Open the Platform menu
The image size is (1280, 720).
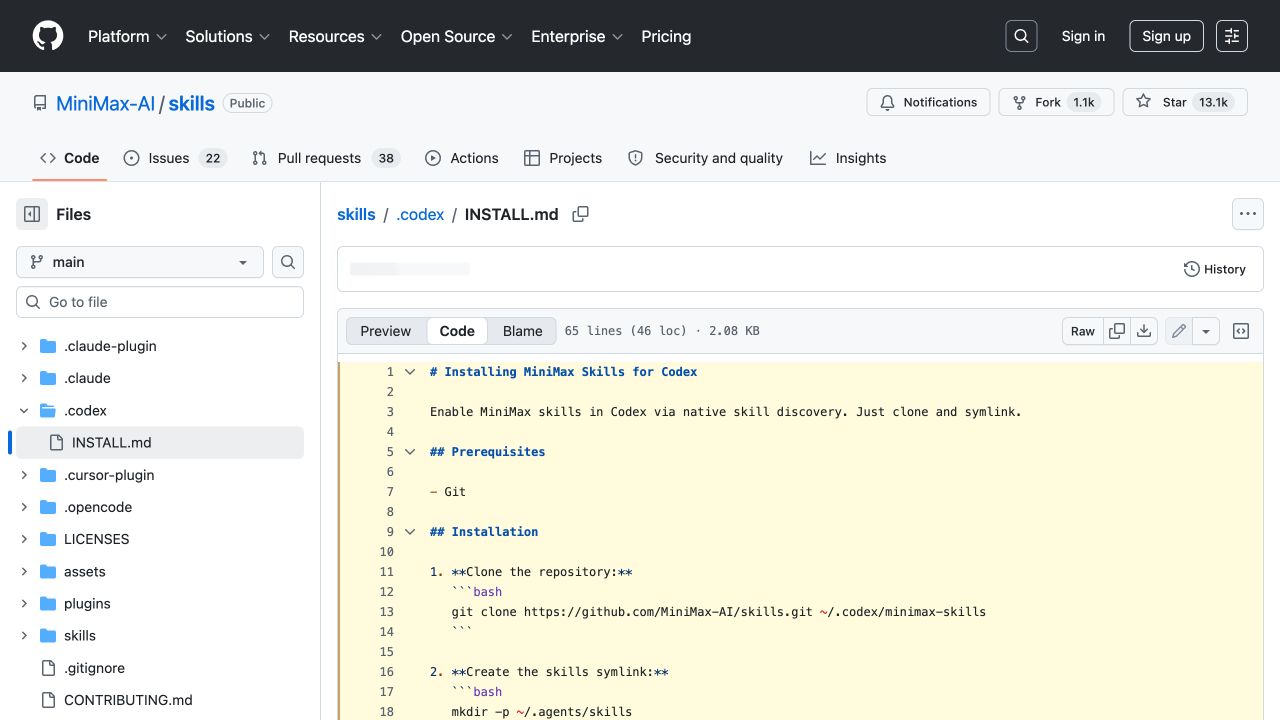coord(128,36)
